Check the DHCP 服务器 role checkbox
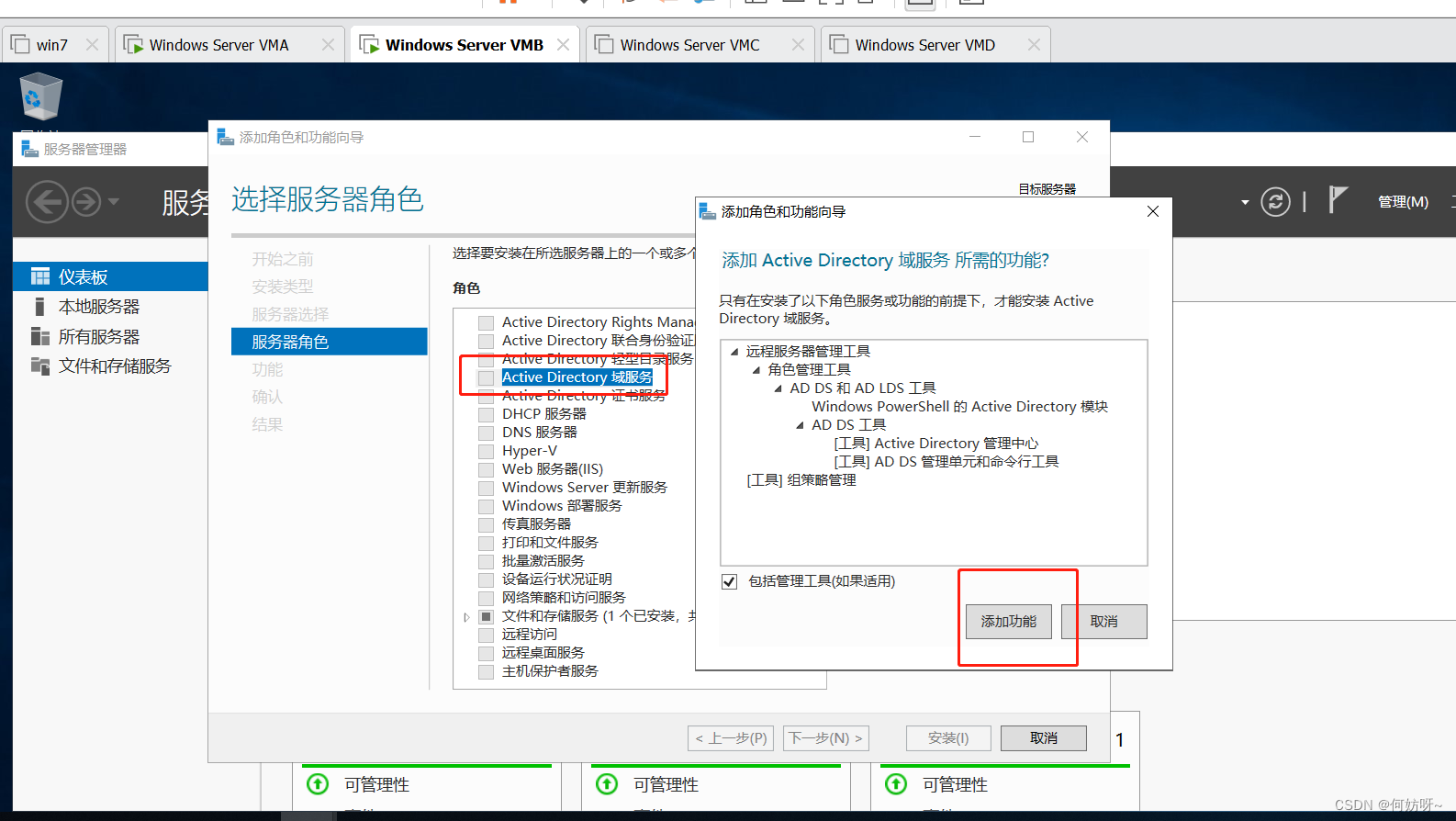The height and width of the screenshot is (821, 1456). [487, 414]
